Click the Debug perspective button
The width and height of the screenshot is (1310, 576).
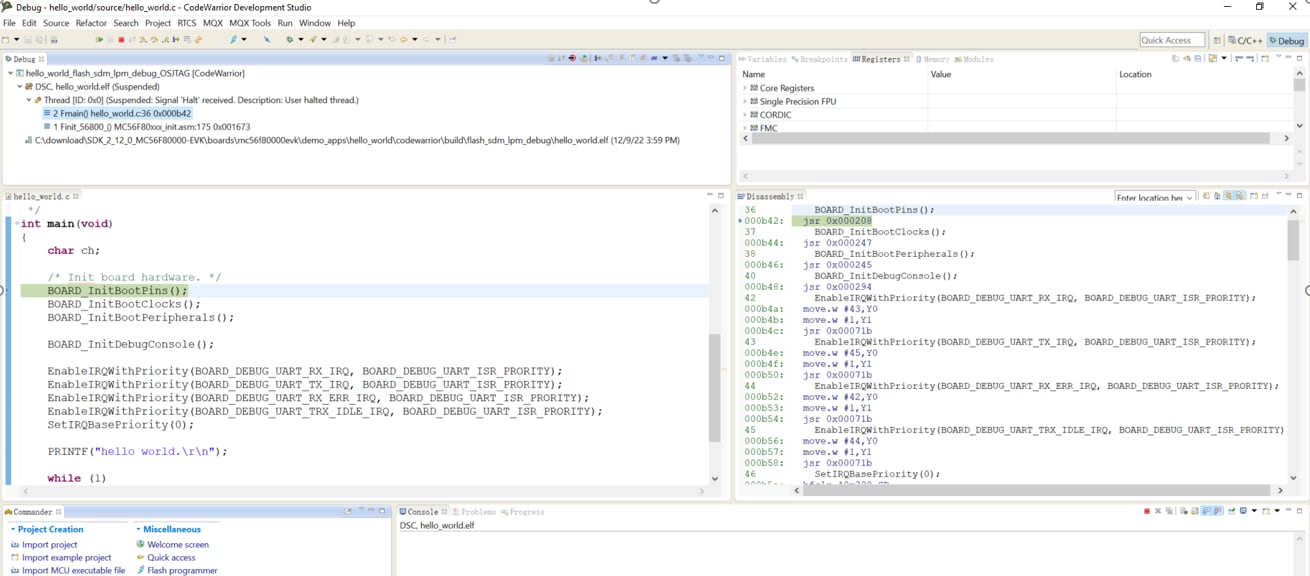tap(1287, 41)
